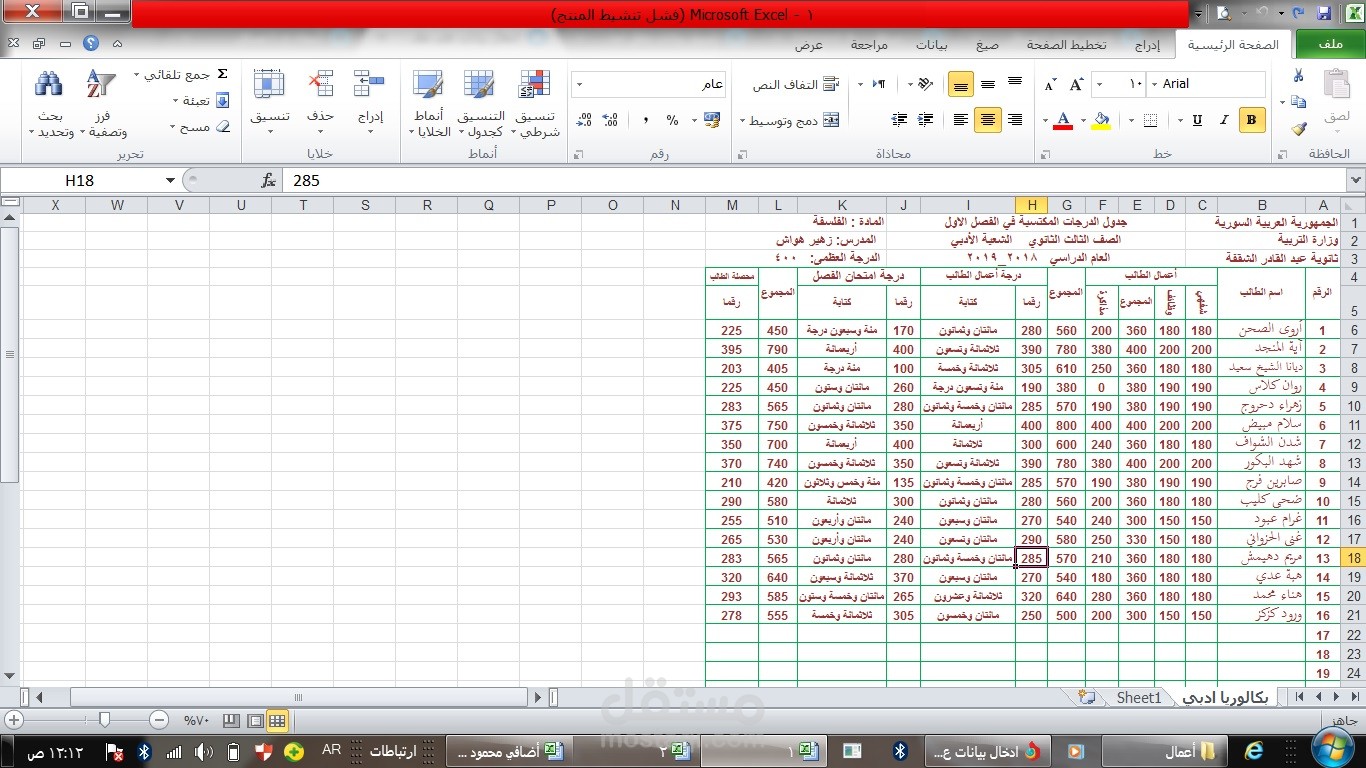Click the text orientation icon
The image size is (1366, 768).
click(925, 84)
